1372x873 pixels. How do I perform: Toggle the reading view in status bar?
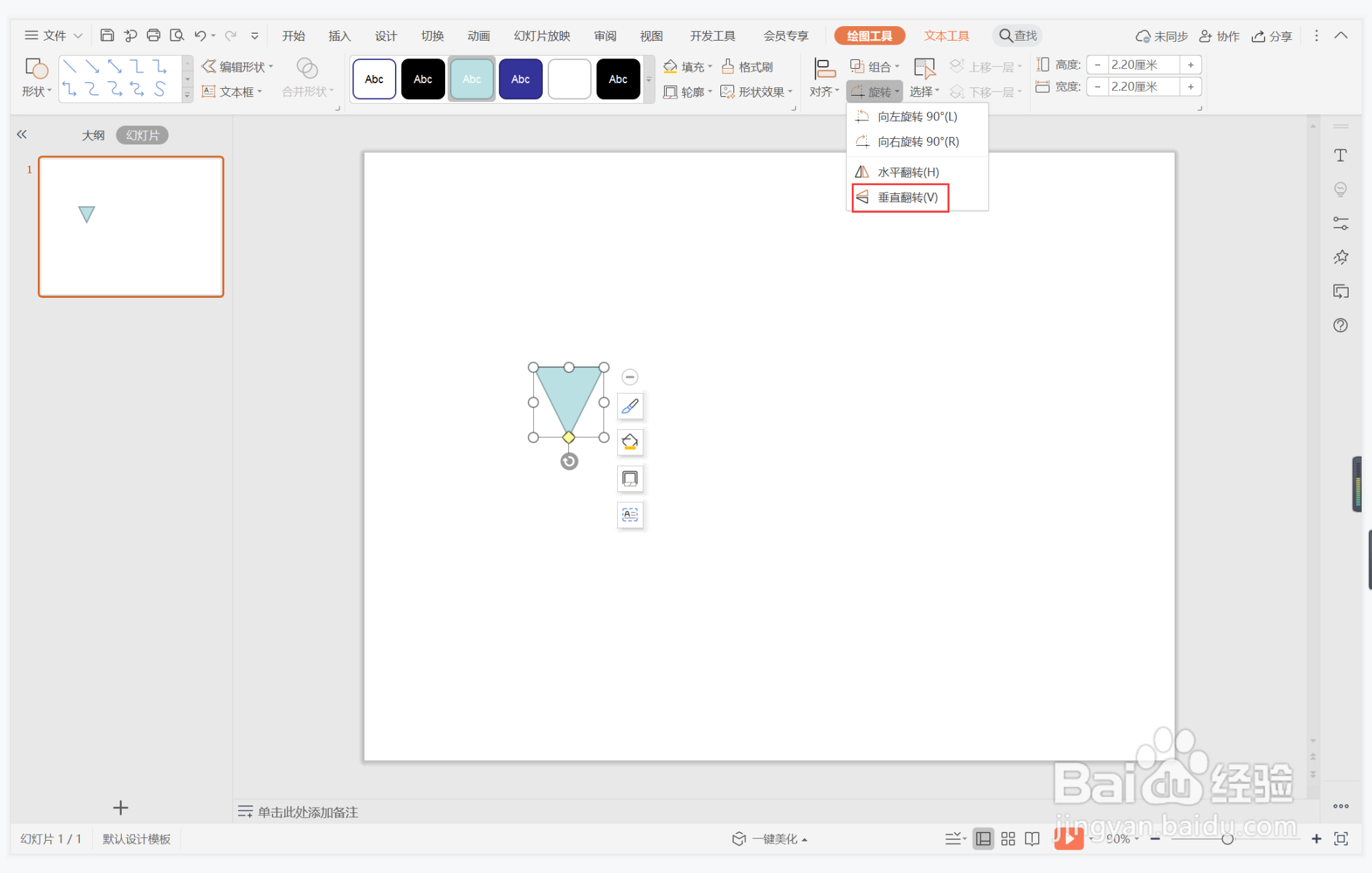(x=1032, y=839)
